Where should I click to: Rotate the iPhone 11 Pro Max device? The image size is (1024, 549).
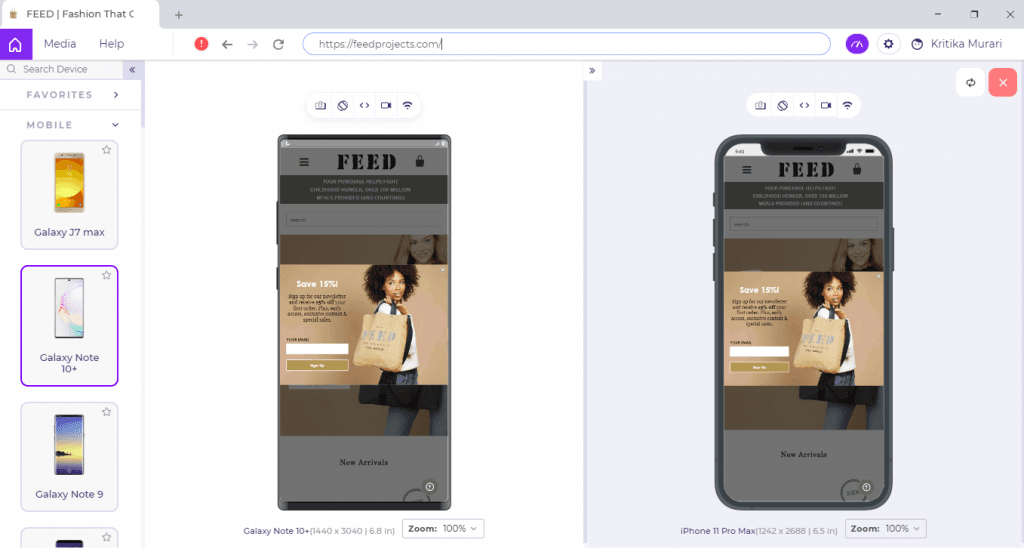coord(782,105)
